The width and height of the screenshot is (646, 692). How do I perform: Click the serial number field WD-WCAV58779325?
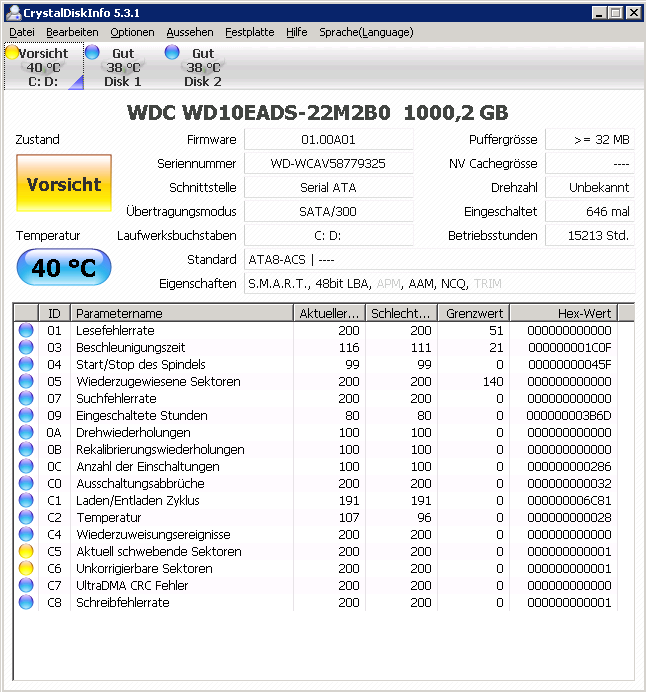click(329, 164)
